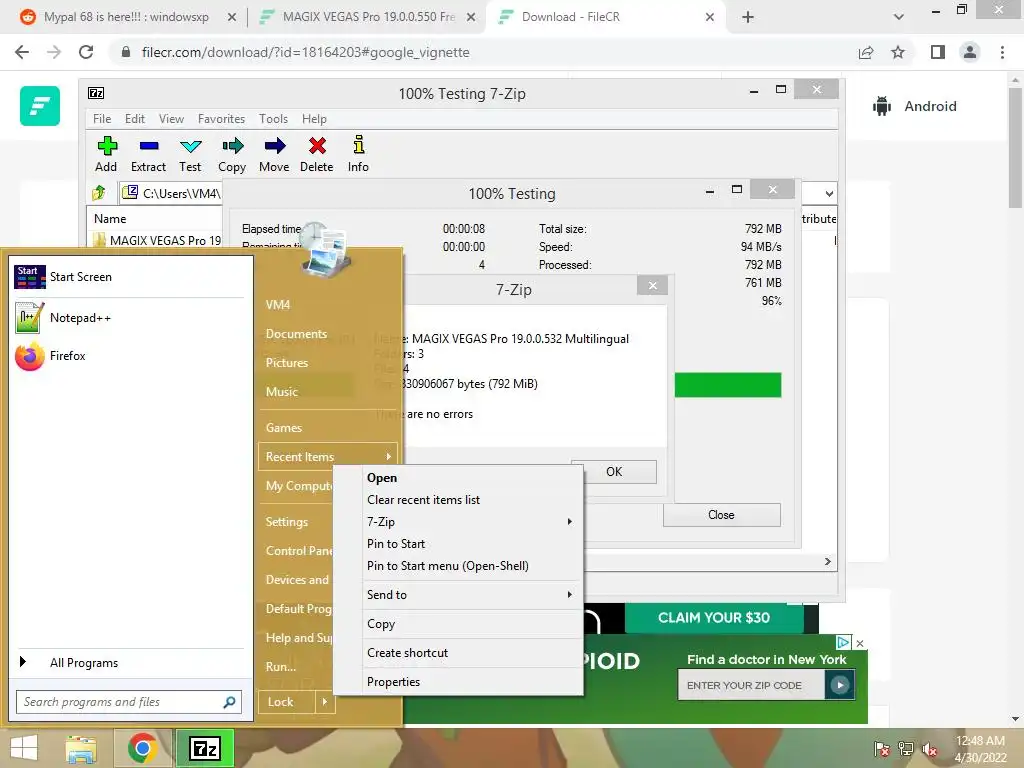1024x768 pixels.
Task: Click CLAIM YOUR $30 ad button
Action: (714, 618)
